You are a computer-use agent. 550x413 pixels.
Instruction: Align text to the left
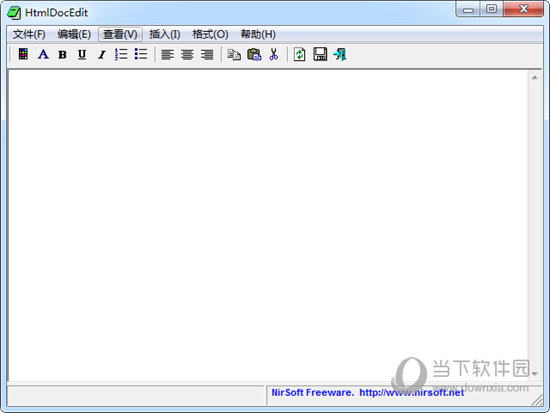coord(167,55)
